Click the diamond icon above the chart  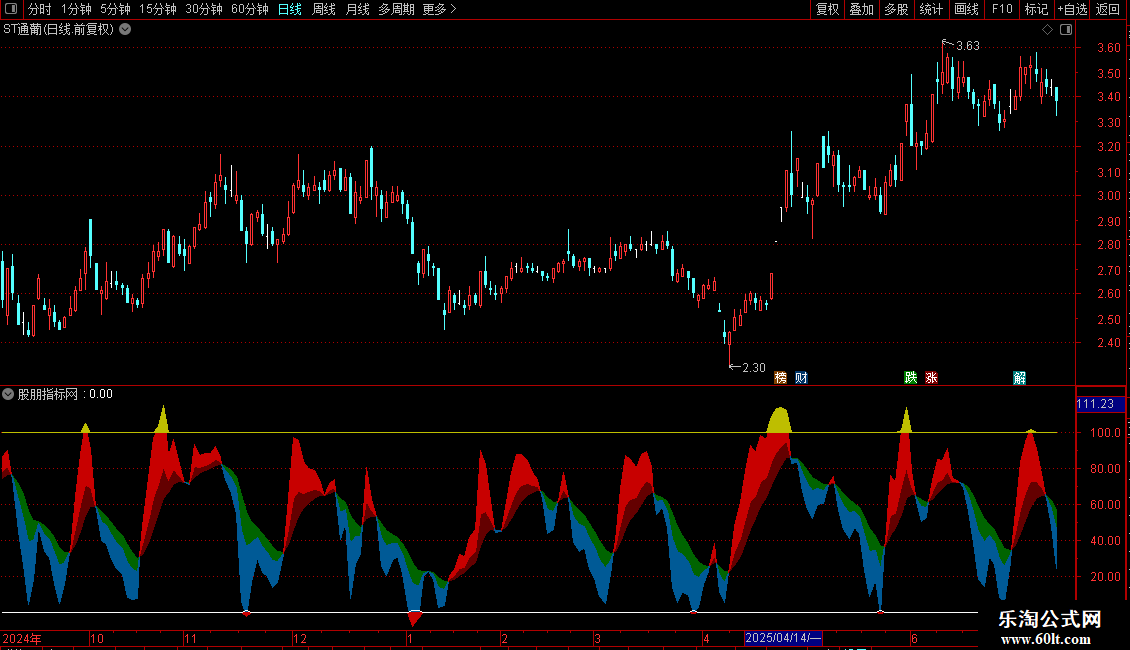pos(1048,30)
